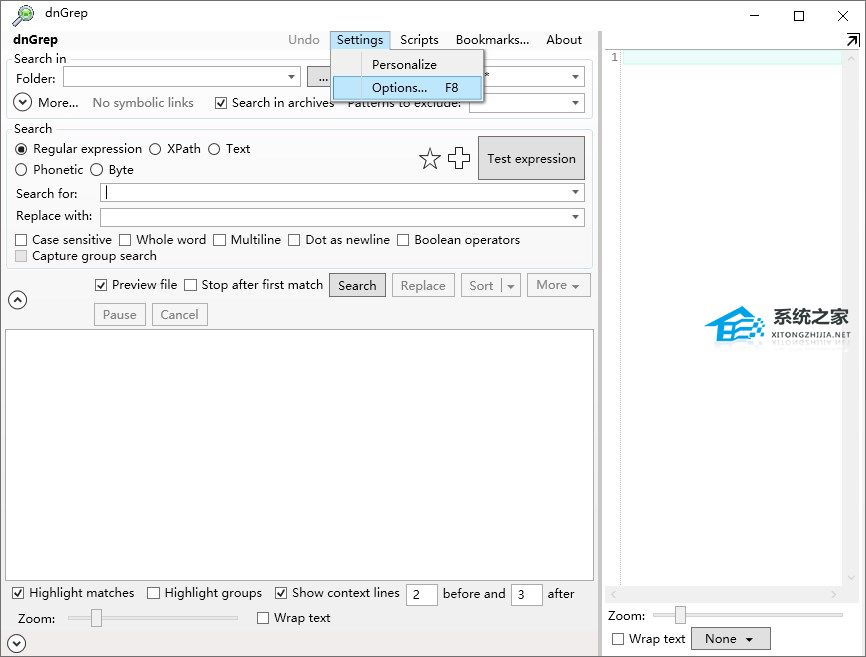Click the pop-out arrow icon in preview pane
Viewport: 866px width, 657px height.
(852, 40)
